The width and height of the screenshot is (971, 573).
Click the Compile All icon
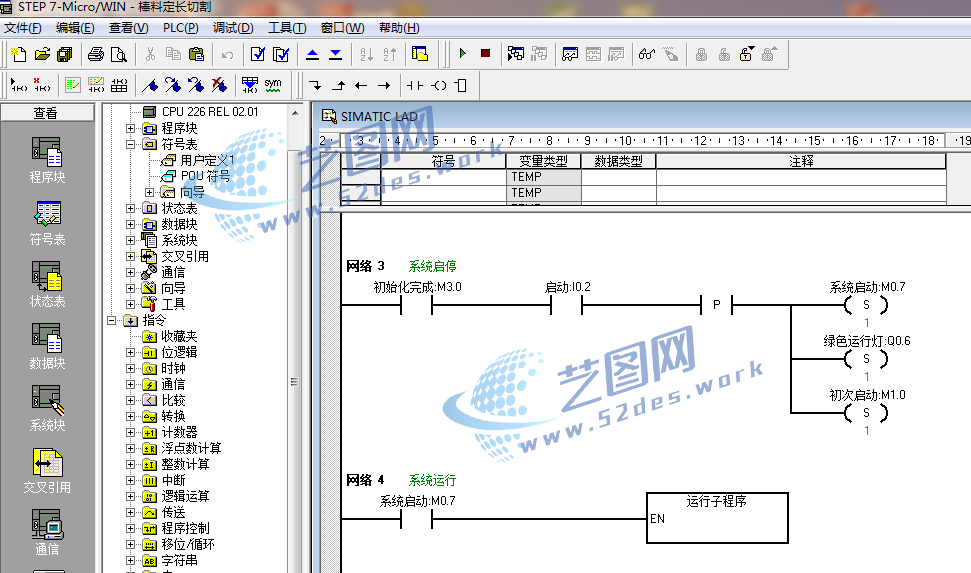pyautogui.click(x=281, y=55)
